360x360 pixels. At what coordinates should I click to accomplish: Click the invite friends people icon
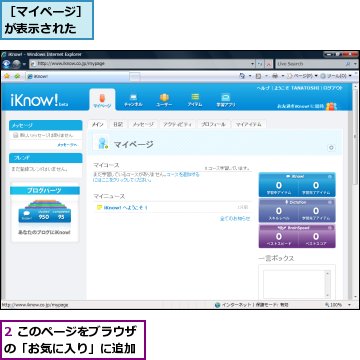331,106
